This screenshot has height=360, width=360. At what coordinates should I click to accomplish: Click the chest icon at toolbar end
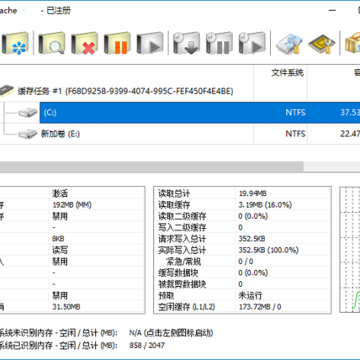[x=352, y=43]
